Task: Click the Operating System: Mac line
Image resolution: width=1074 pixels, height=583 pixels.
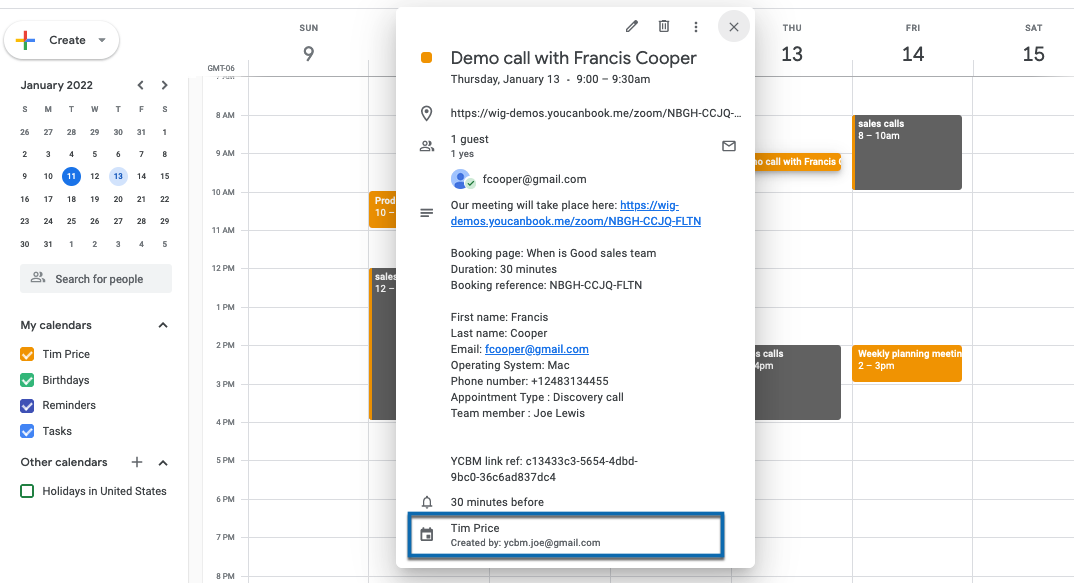Action: (510, 365)
